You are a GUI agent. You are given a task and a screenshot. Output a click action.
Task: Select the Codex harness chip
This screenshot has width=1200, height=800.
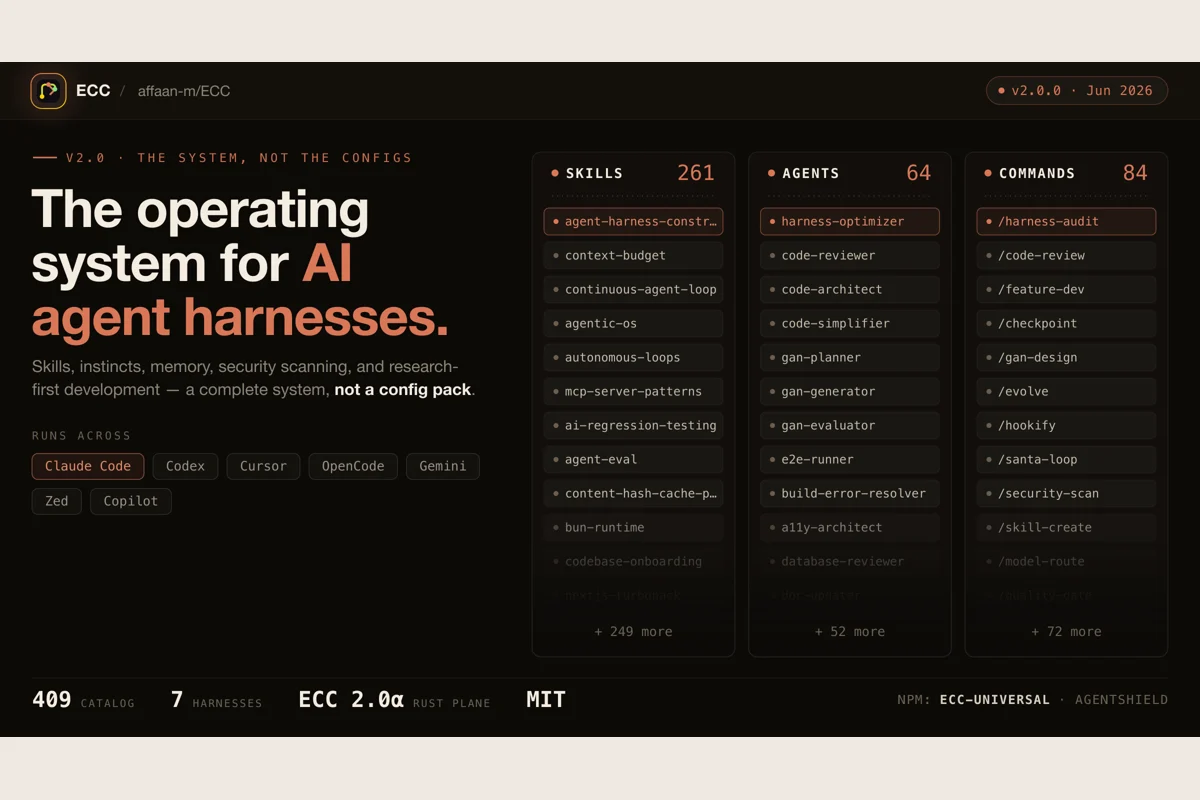pos(185,466)
